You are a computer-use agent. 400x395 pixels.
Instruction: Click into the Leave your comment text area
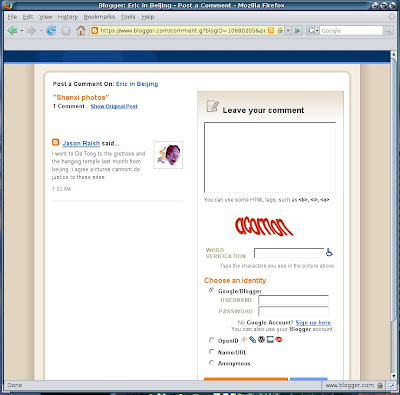(270, 157)
